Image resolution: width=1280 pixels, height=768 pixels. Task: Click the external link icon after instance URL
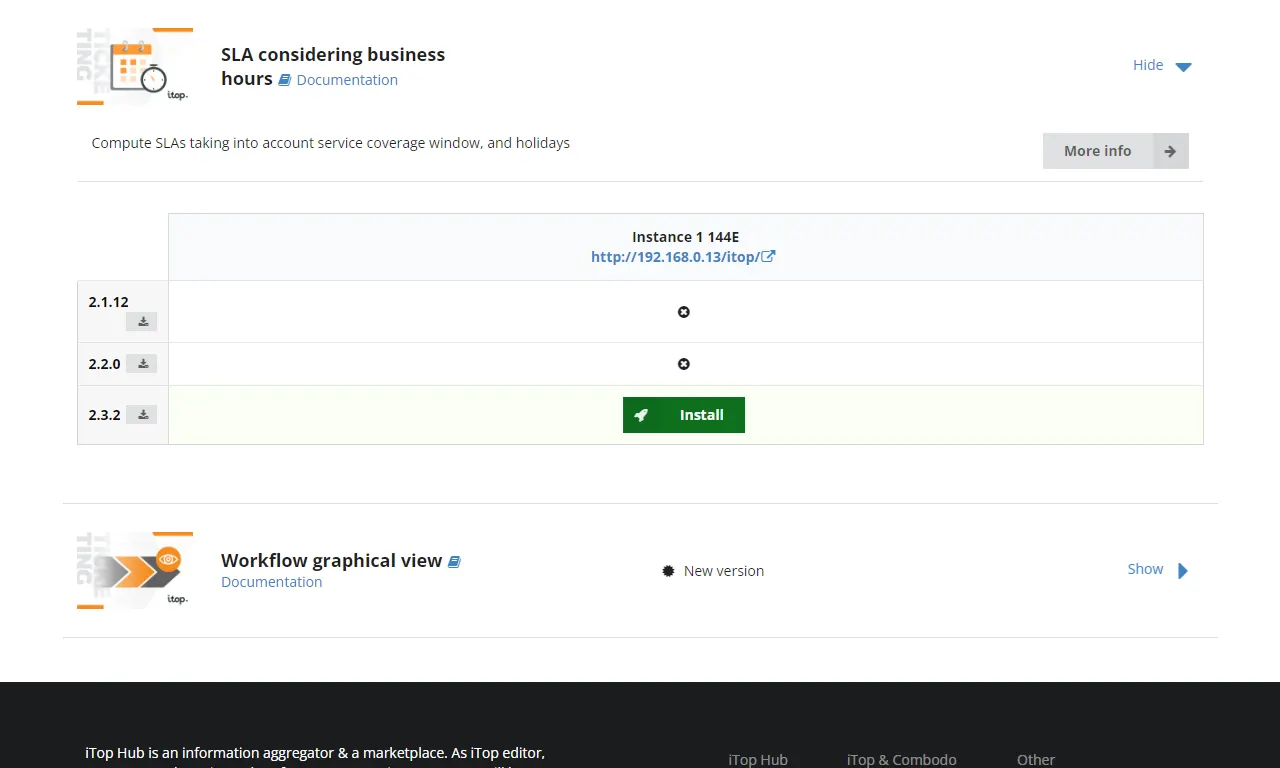pyautogui.click(x=769, y=257)
